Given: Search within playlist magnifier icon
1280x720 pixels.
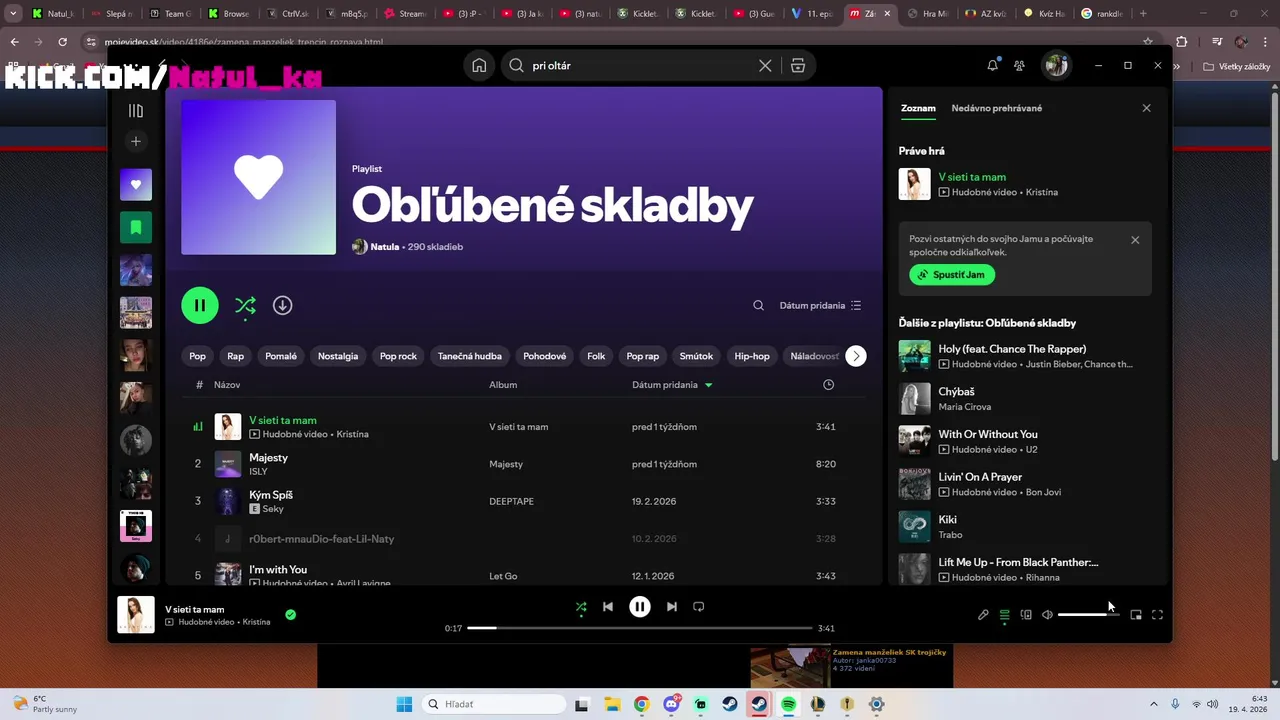Looking at the screenshot, I should click(x=758, y=305).
